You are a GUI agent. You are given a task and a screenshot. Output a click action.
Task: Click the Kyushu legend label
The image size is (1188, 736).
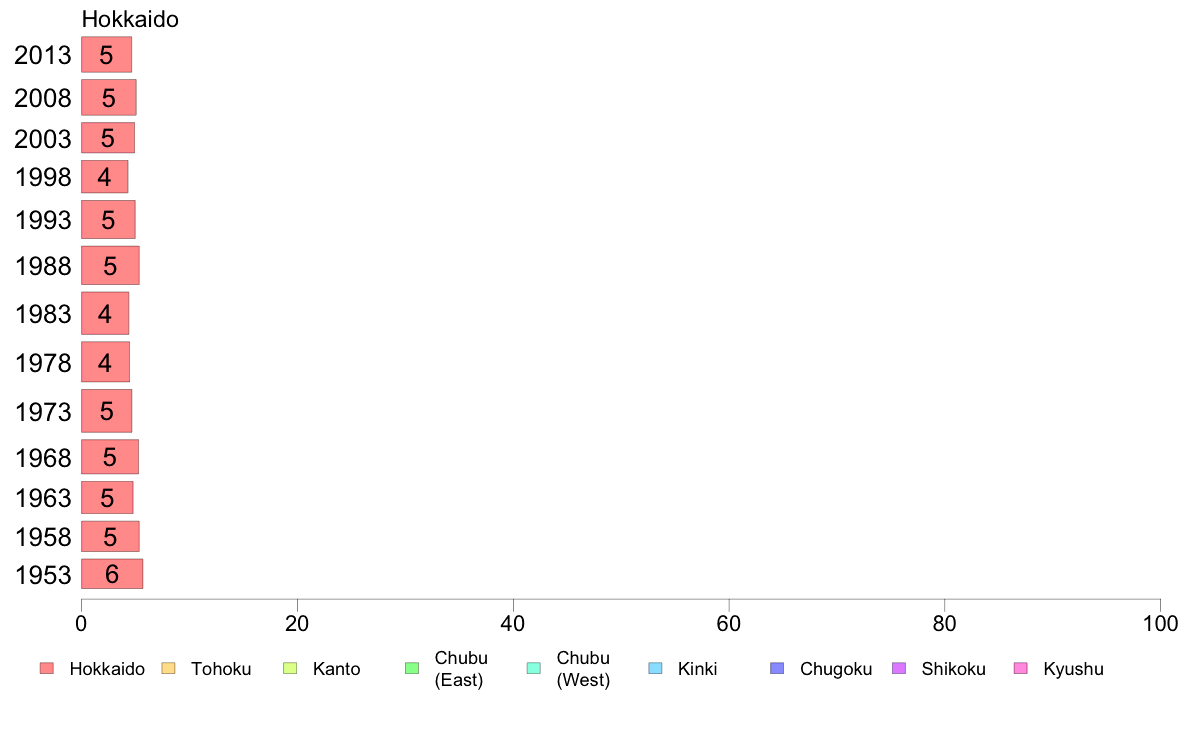pos(1073,669)
